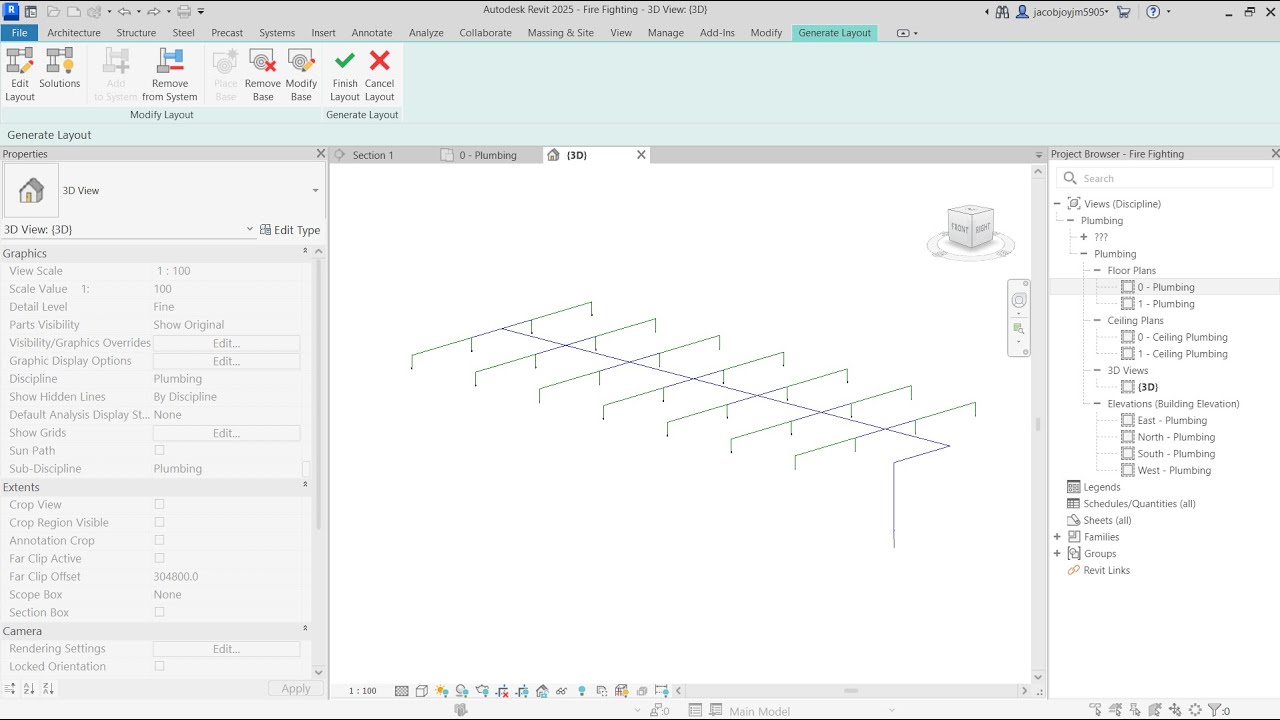The image size is (1280, 720).
Task: Activate the Modify Base tool
Action: (301, 75)
